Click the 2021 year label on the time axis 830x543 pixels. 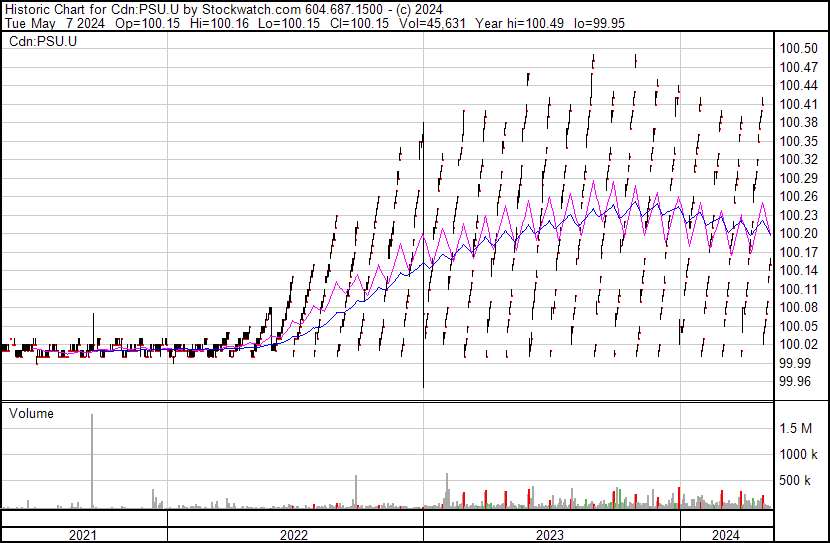[x=83, y=535]
